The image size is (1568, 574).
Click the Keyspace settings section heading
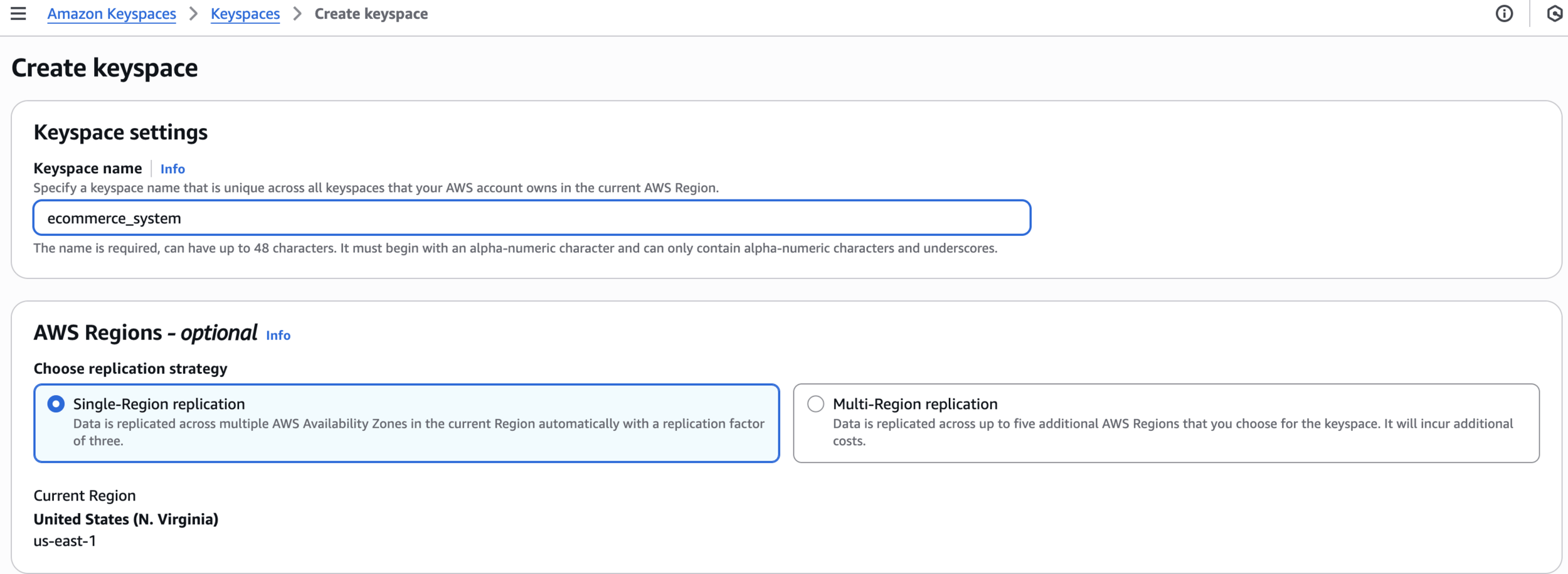[x=120, y=132]
